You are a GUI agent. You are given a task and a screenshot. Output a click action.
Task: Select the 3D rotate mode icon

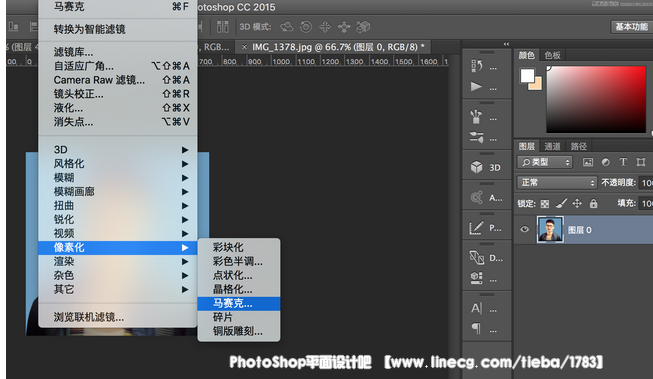coord(287,27)
